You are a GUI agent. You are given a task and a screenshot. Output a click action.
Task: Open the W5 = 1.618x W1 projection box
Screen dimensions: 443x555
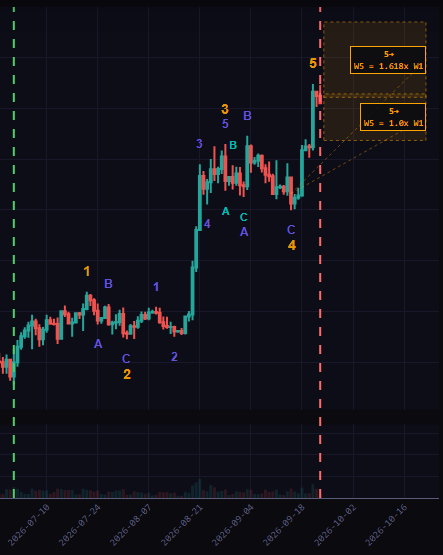(388, 60)
